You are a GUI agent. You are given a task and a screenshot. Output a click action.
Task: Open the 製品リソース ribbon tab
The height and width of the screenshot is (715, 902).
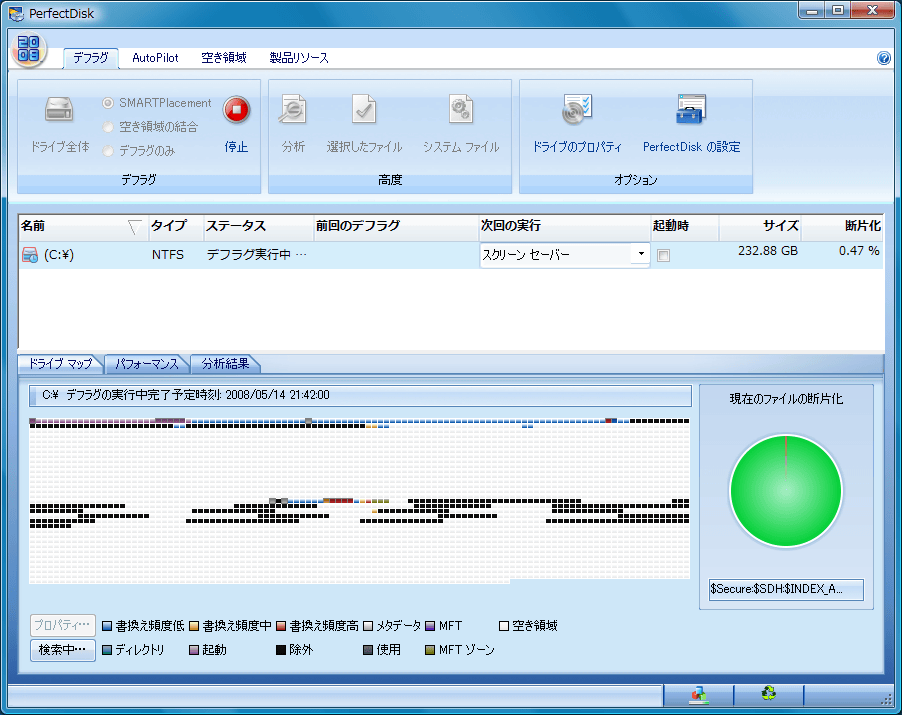[x=299, y=58]
